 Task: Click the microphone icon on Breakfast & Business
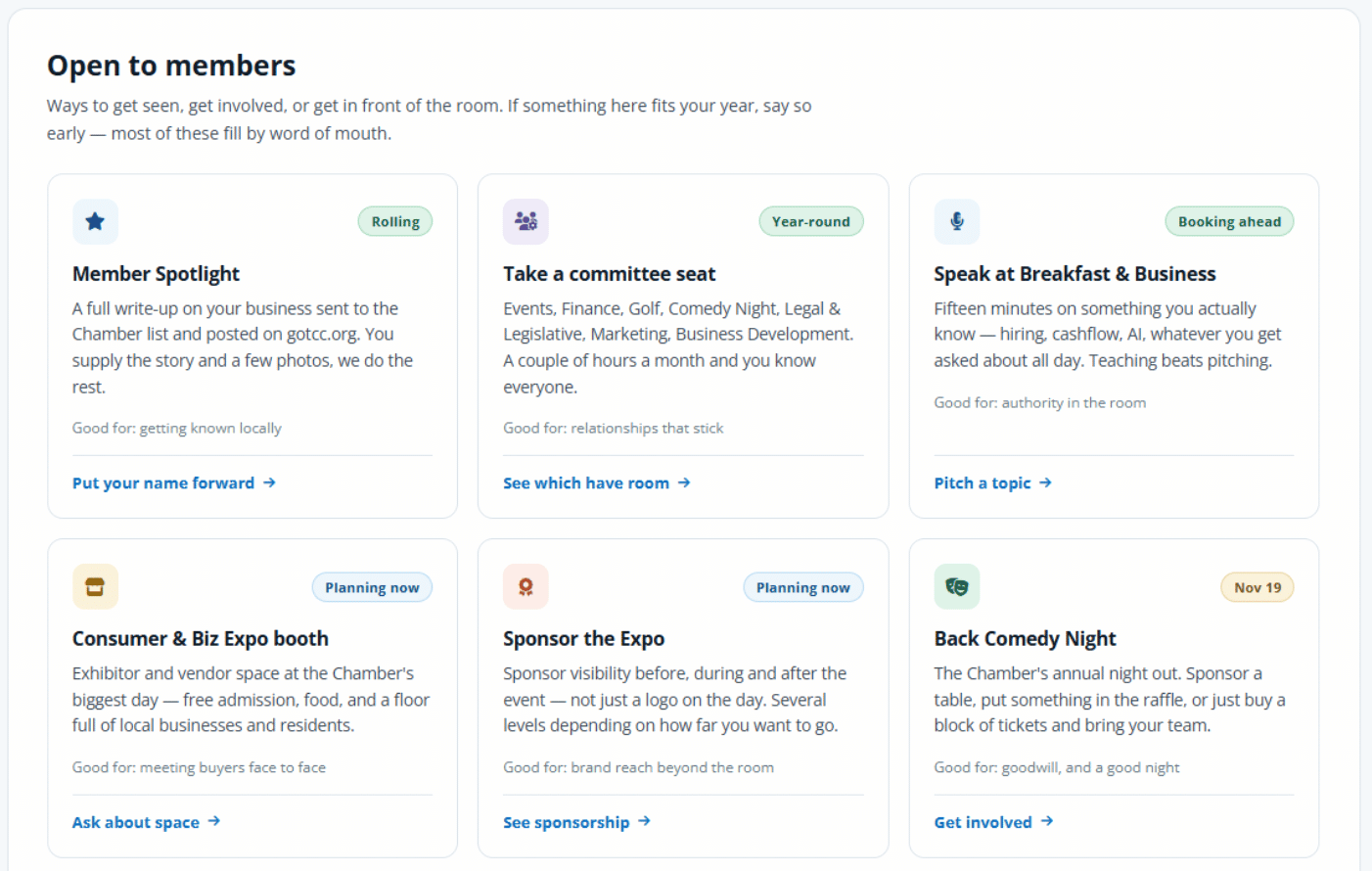coord(957,221)
